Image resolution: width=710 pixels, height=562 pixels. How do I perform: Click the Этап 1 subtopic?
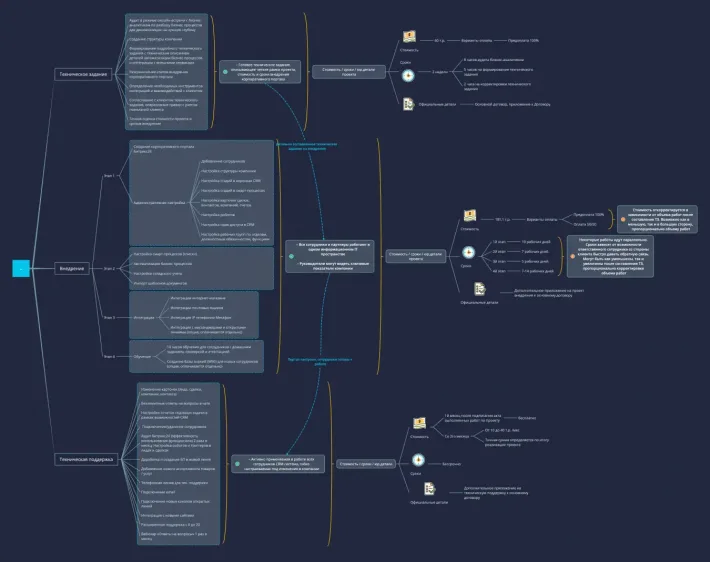click(x=109, y=175)
